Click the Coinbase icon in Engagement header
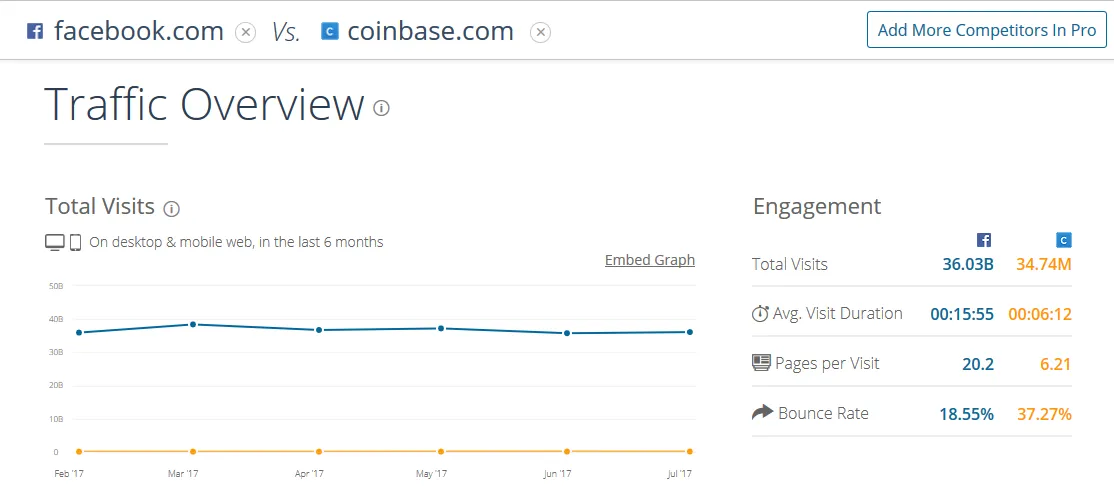Screen dimensions: 1114x503 (1064, 240)
